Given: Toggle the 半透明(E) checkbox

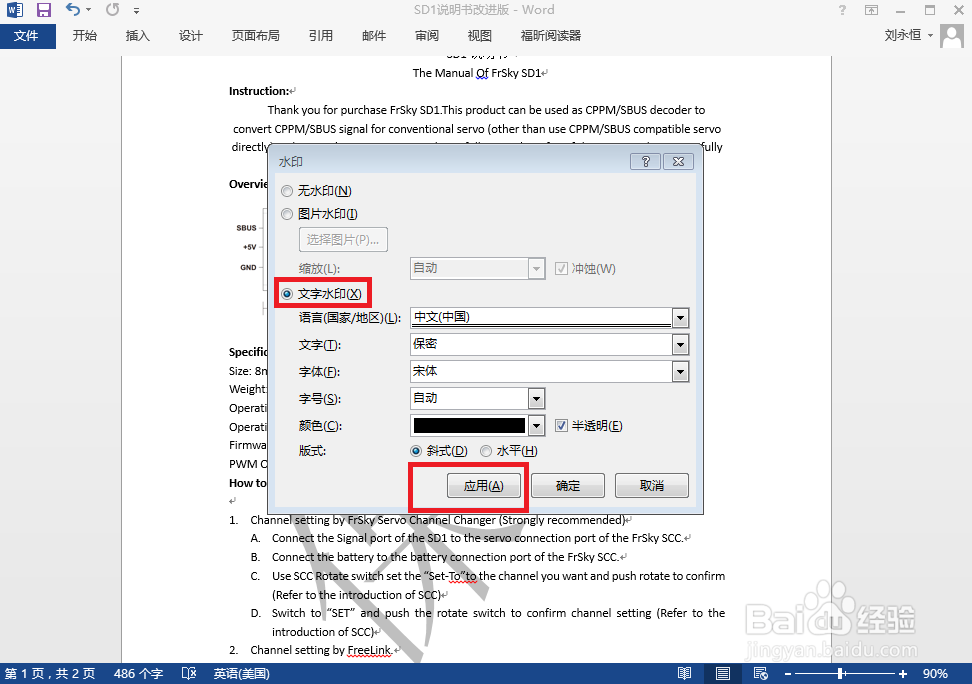Looking at the screenshot, I should [x=561, y=425].
